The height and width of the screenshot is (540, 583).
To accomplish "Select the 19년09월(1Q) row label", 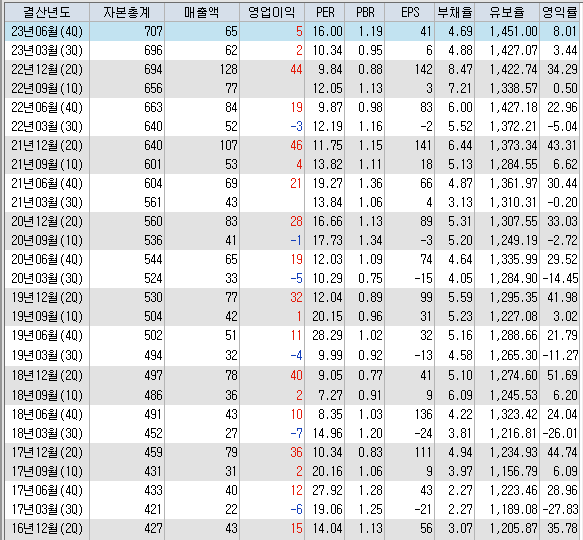I will point(47,316).
